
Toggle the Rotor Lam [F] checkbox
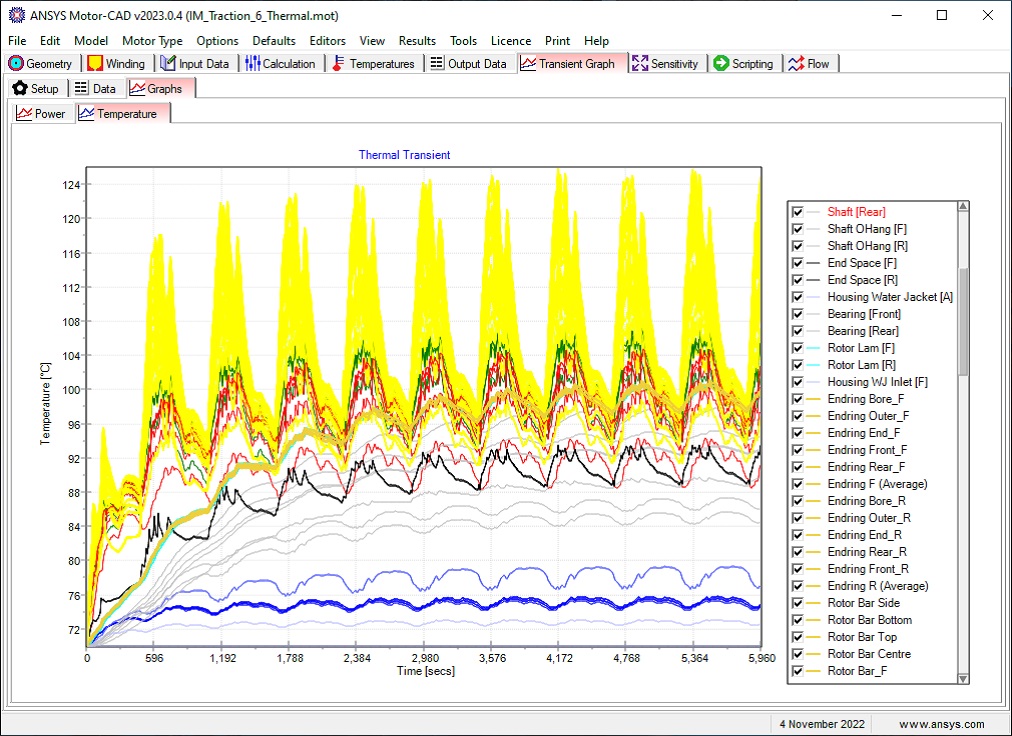pos(798,348)
